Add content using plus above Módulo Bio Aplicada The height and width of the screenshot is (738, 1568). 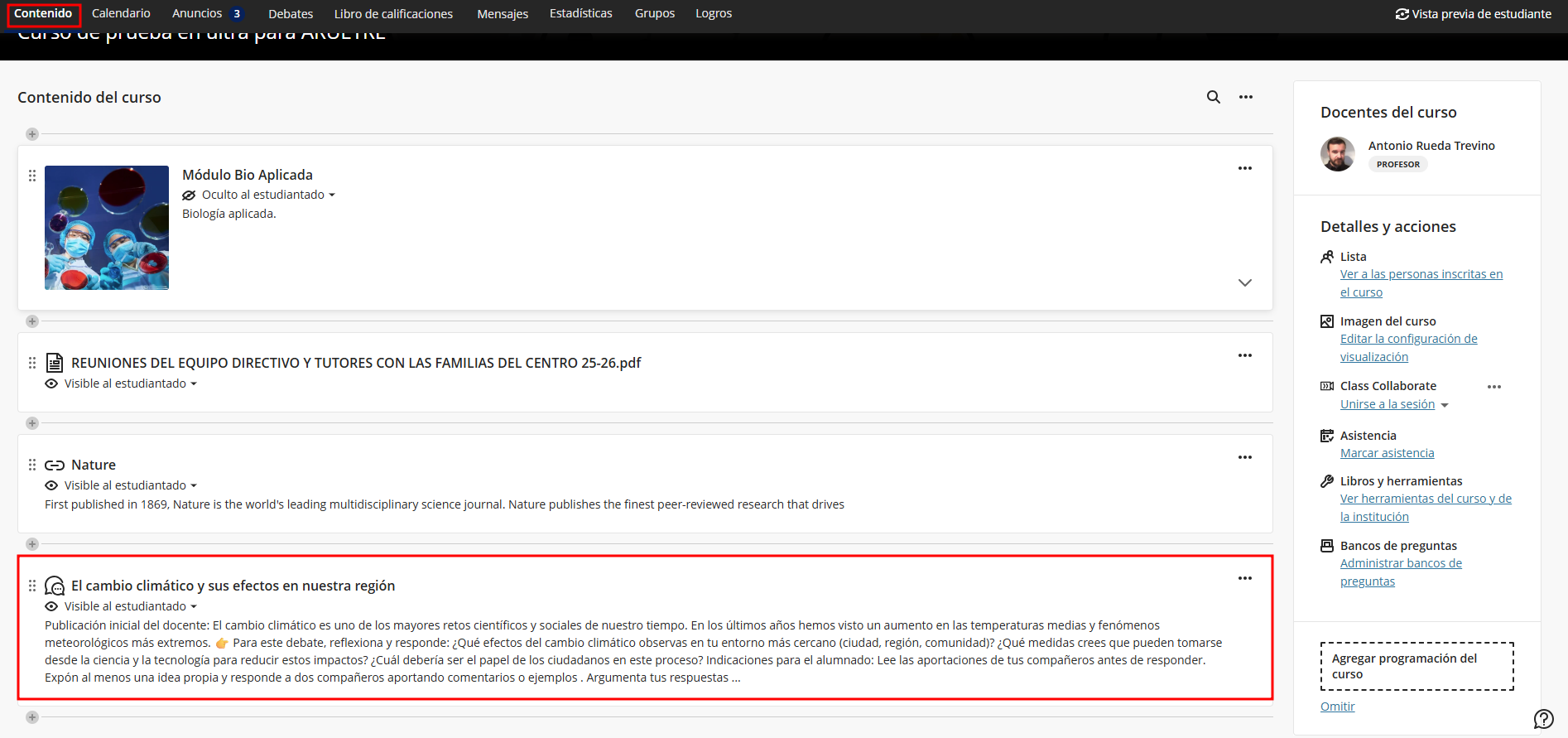pyautogui.click(x=32, y=134)
